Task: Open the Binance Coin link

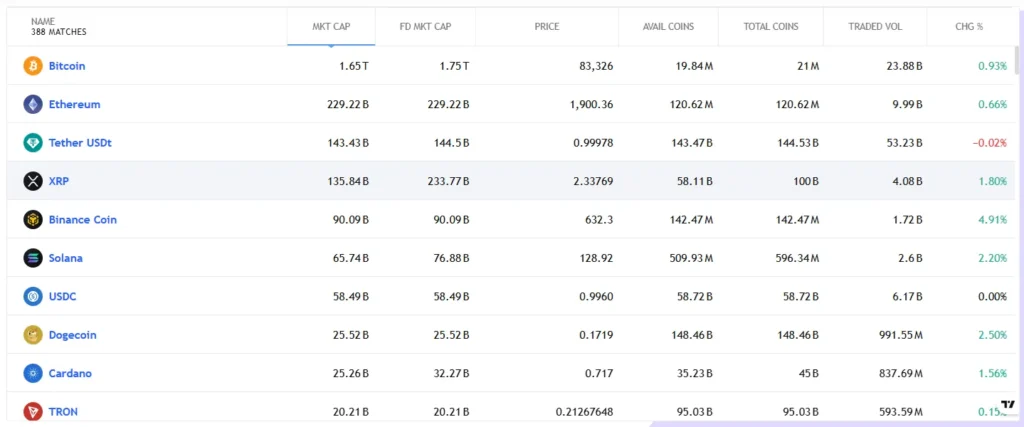Action: click(83, 219)
